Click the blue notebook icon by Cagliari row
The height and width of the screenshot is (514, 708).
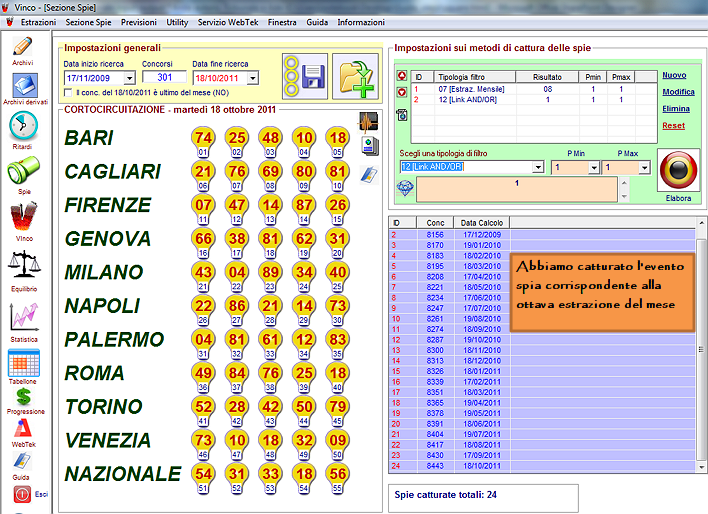click(x=369, y=174)
